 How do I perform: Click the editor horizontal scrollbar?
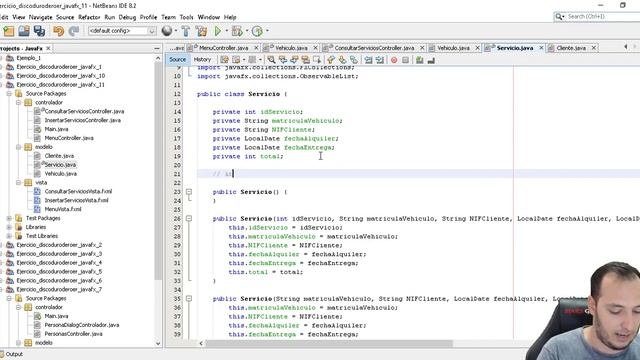[x=329, y=343]
